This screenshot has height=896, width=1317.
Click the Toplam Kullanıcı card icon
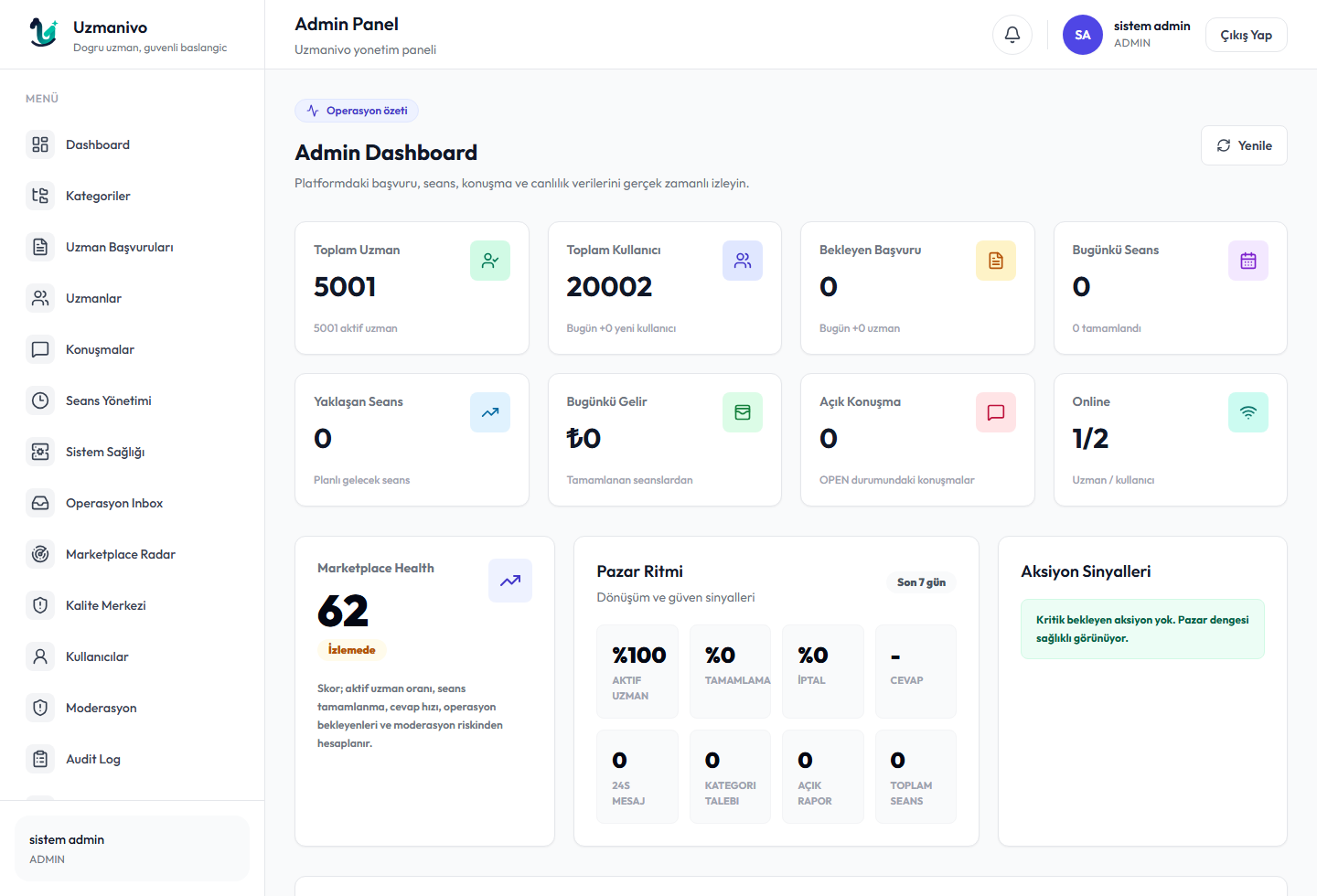click(x=743, y=261)
